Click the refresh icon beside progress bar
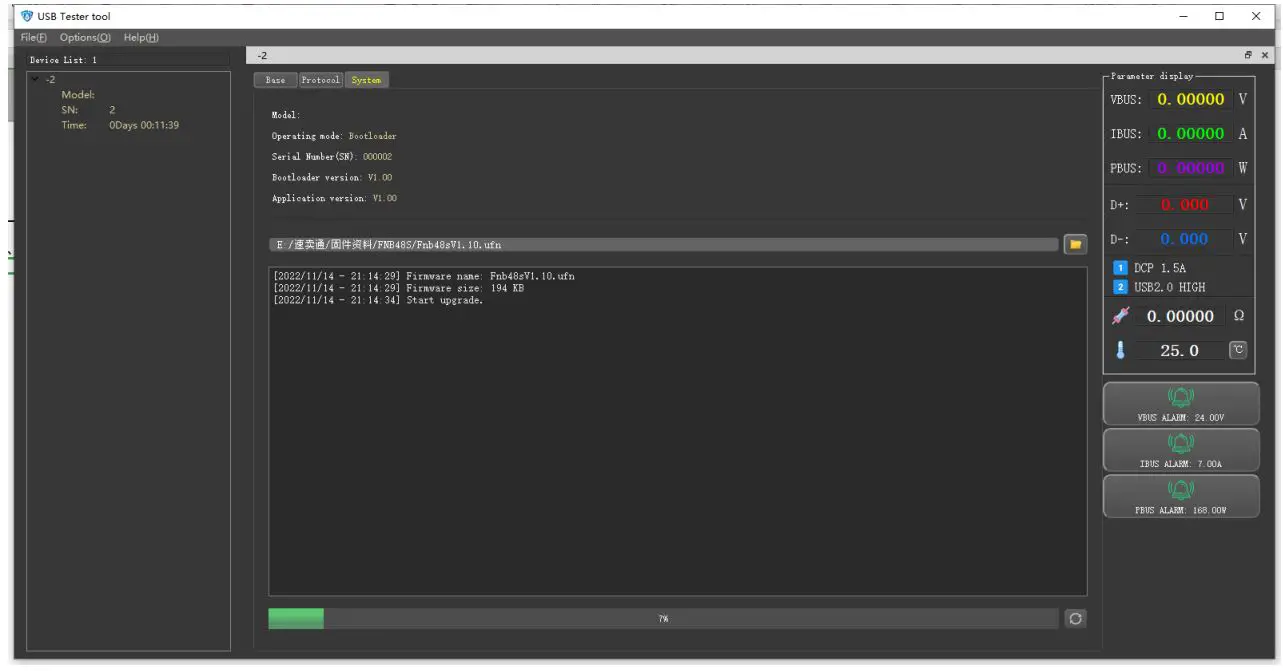This screenshot has width=1283, height=671. pyautogui.click(x=1075, y=619)
